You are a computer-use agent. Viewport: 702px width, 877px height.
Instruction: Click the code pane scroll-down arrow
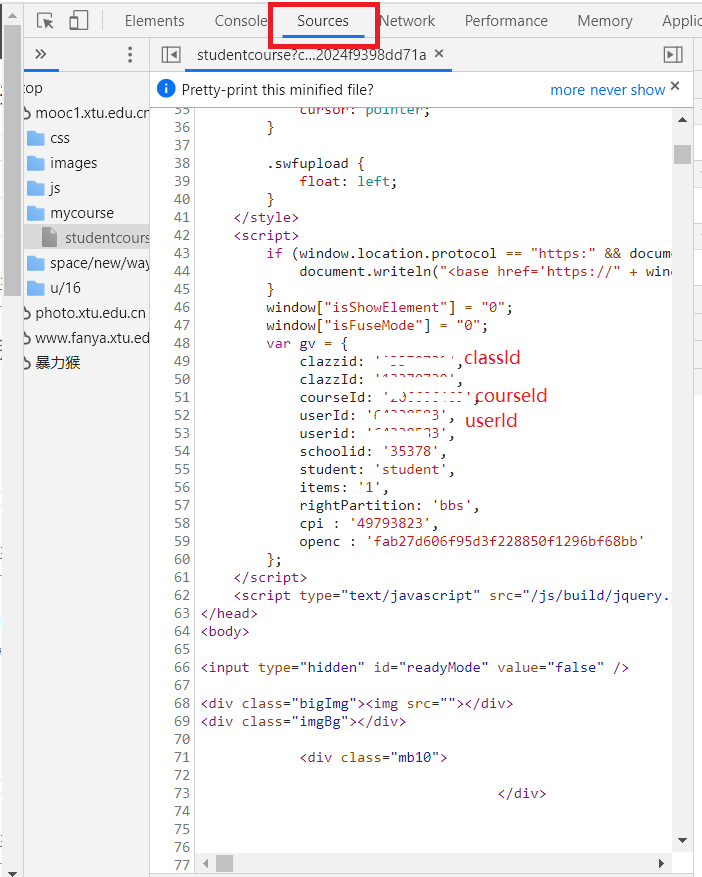click(x=683, y=840)
